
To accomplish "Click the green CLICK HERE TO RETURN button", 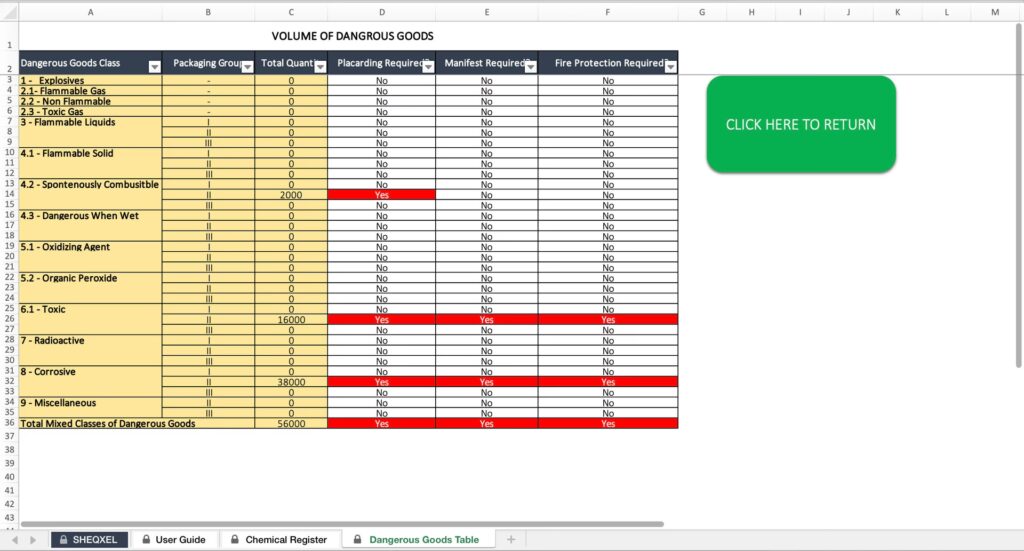I will pyautogui.click(x=801, y=125).
